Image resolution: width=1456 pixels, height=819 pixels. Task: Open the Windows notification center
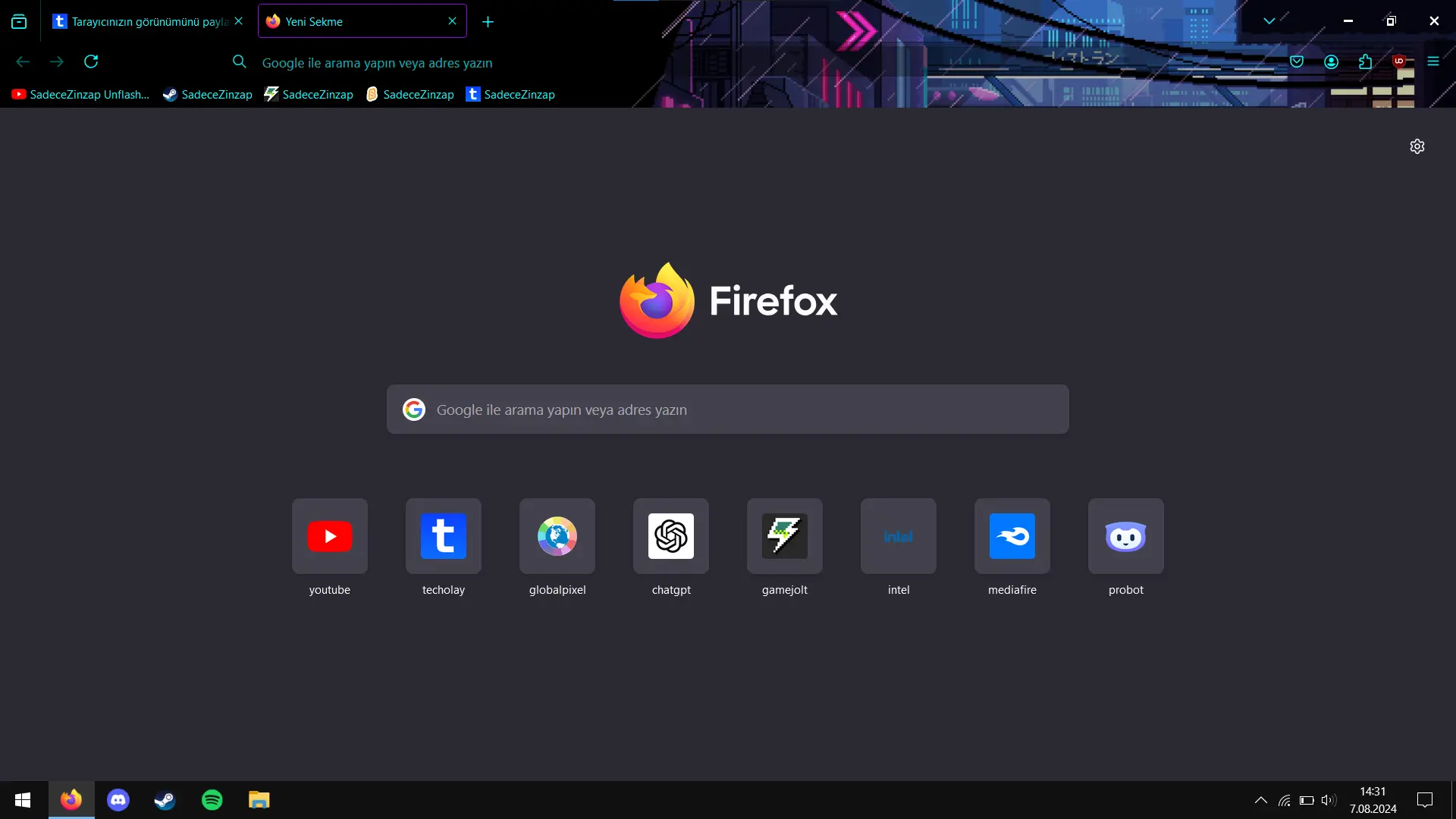pyautogui.click(x=1425, y=800)
